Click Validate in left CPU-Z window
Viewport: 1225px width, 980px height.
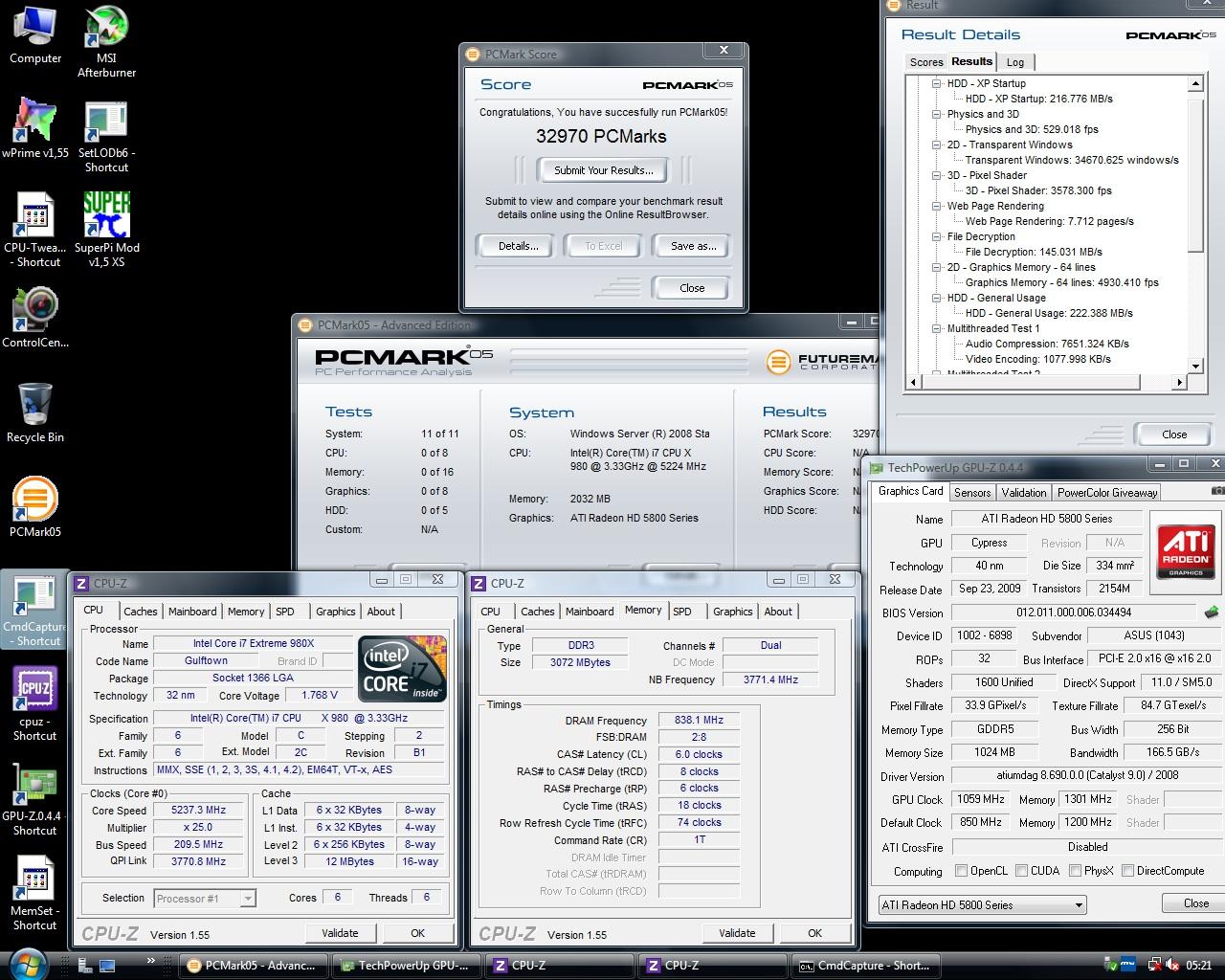click(x=340, y=933)
